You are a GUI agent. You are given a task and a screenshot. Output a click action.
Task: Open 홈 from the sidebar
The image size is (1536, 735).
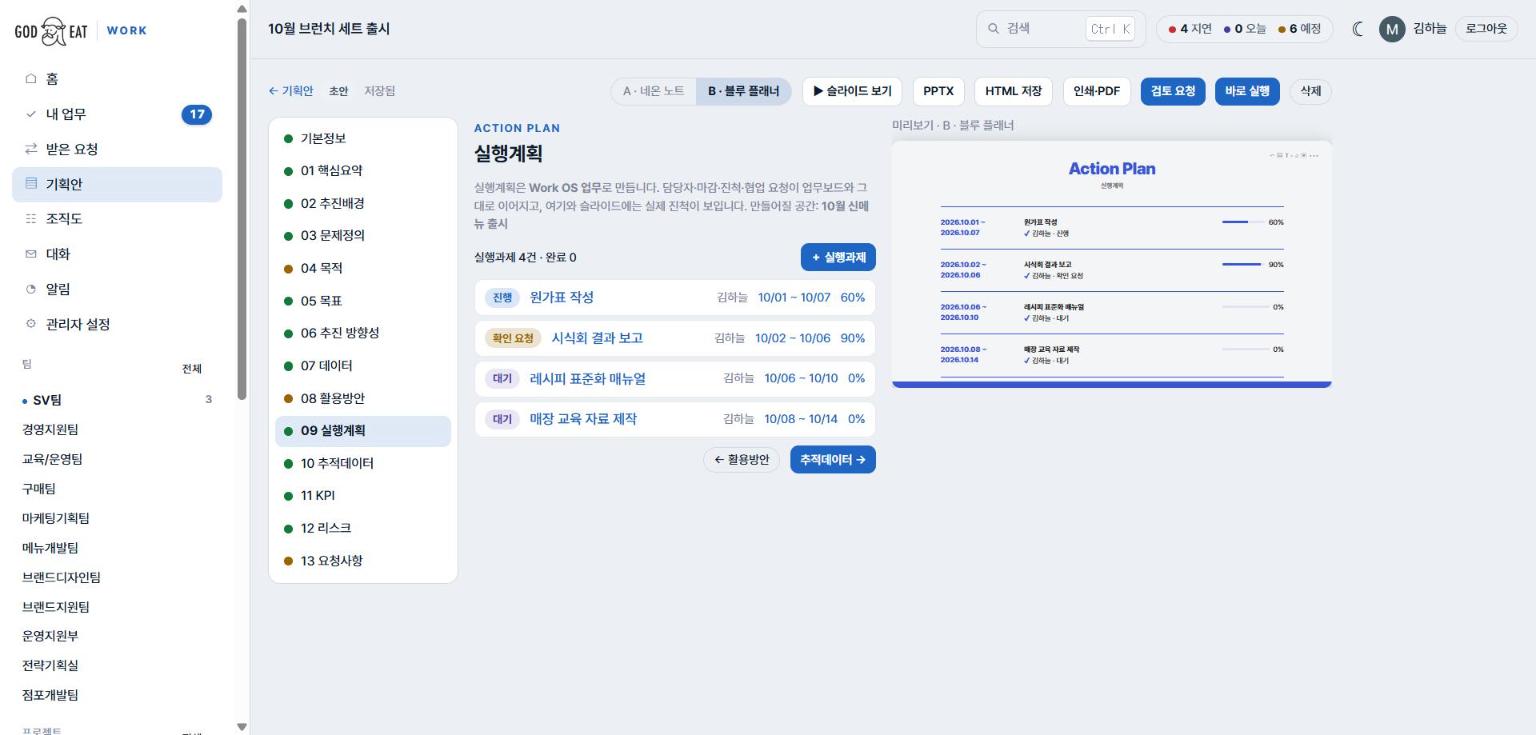tap(117, 79)
